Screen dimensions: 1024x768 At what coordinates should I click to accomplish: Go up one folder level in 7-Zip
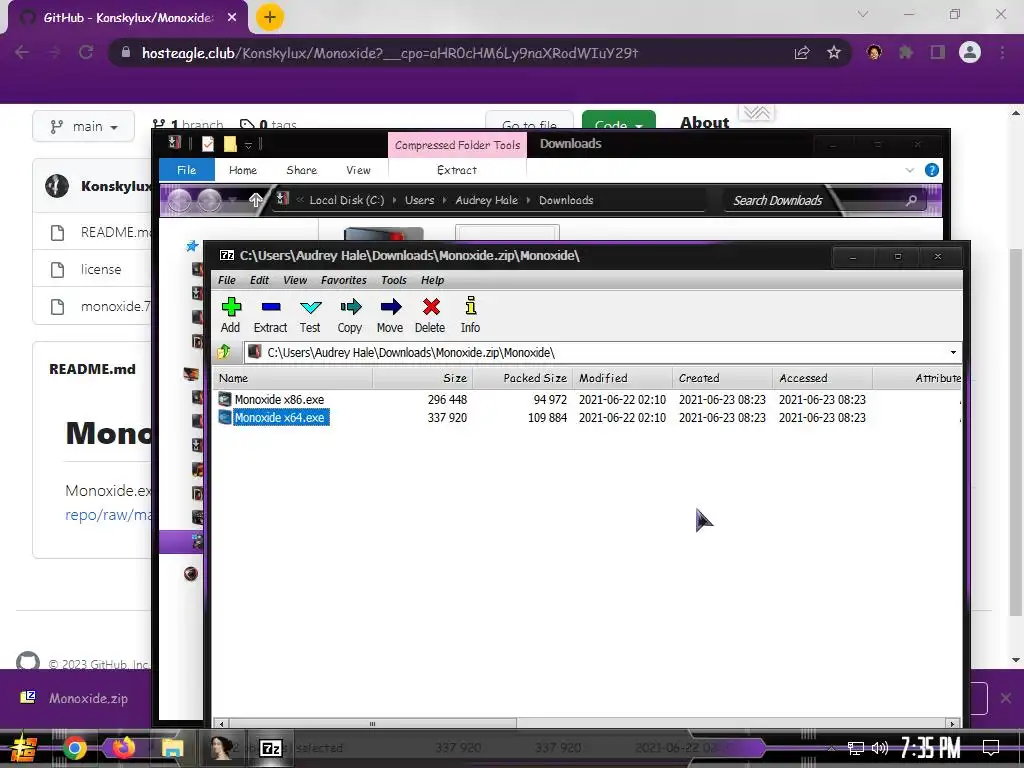point(224,352)
